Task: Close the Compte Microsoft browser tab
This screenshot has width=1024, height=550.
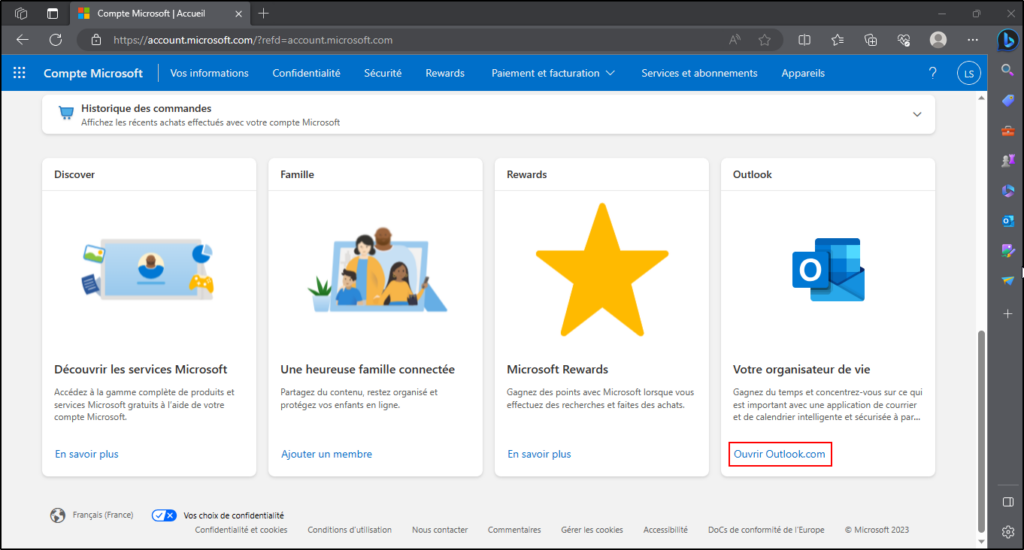Action: point(238,13)
